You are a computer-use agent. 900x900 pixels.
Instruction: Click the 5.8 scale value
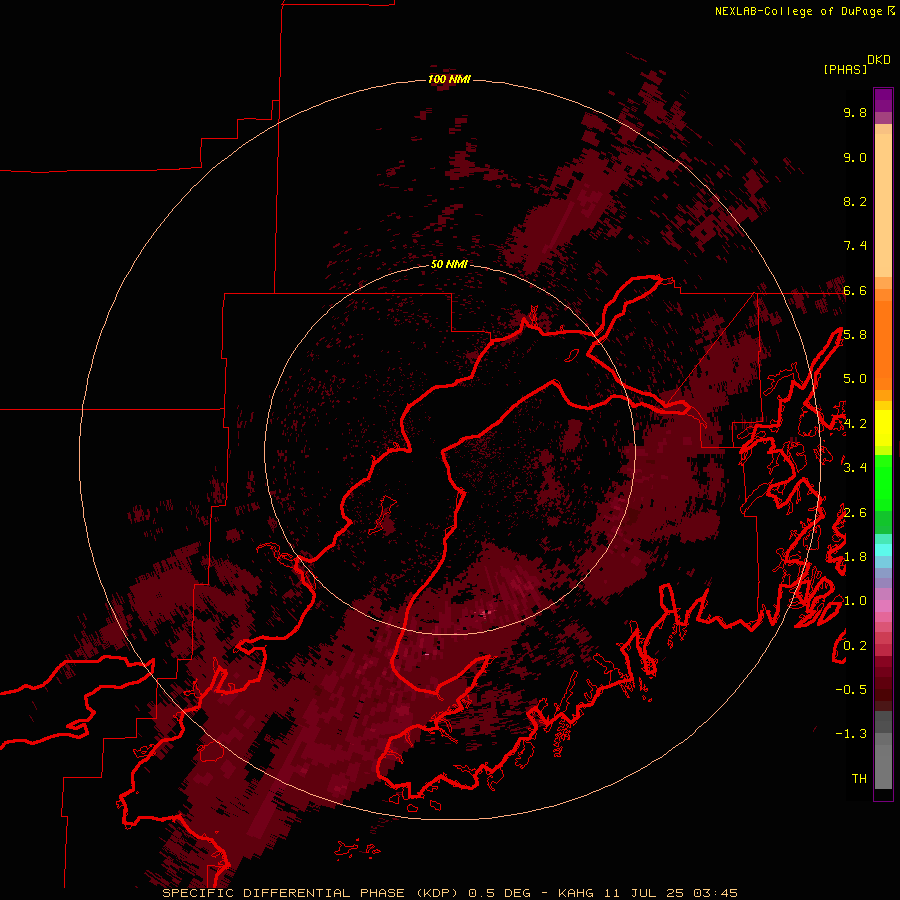[855, 335]
